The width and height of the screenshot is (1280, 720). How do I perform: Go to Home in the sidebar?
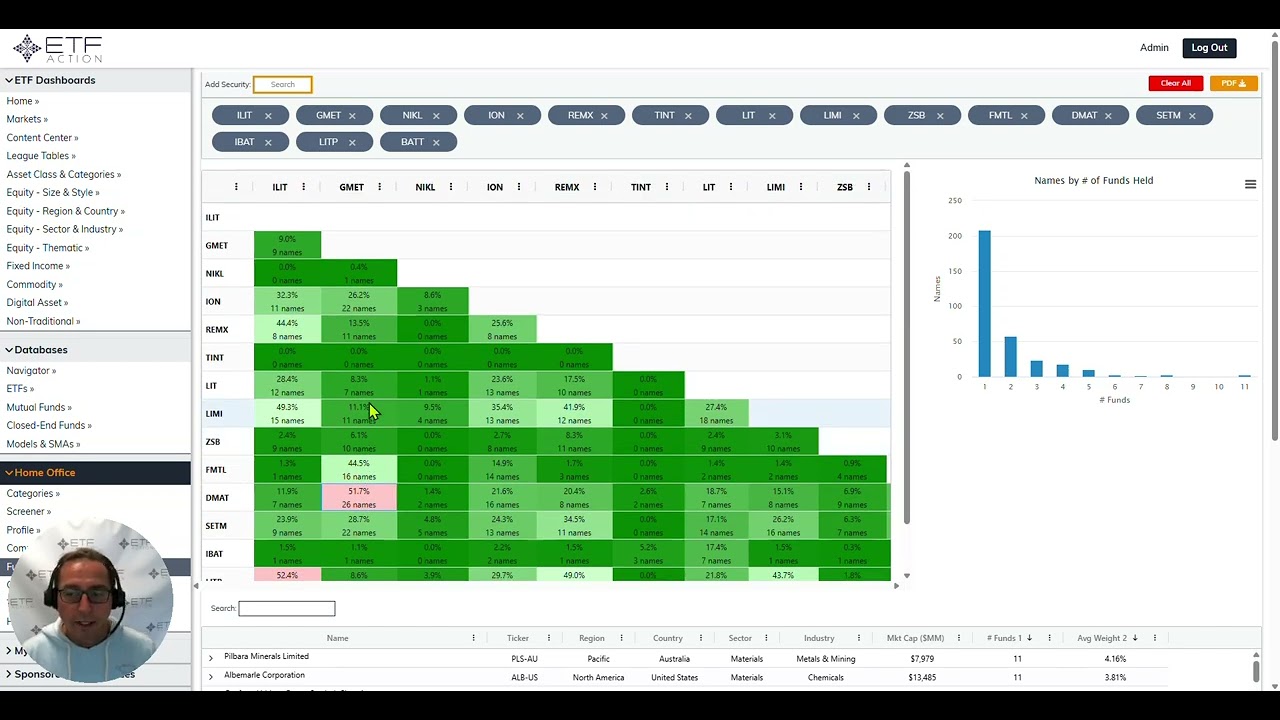pos(22,101)
